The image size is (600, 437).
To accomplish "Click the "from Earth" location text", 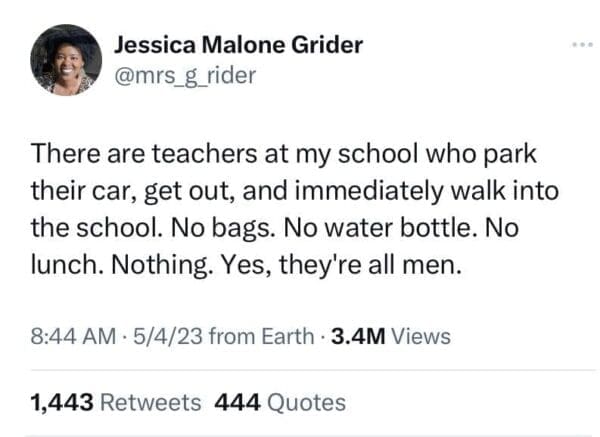I will point(250,337).
